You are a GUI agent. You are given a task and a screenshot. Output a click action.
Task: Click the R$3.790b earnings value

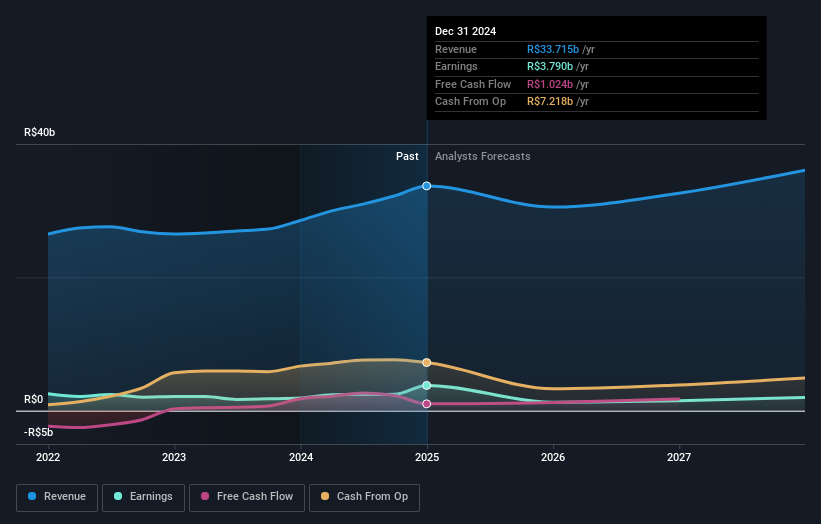pos(550,66)
